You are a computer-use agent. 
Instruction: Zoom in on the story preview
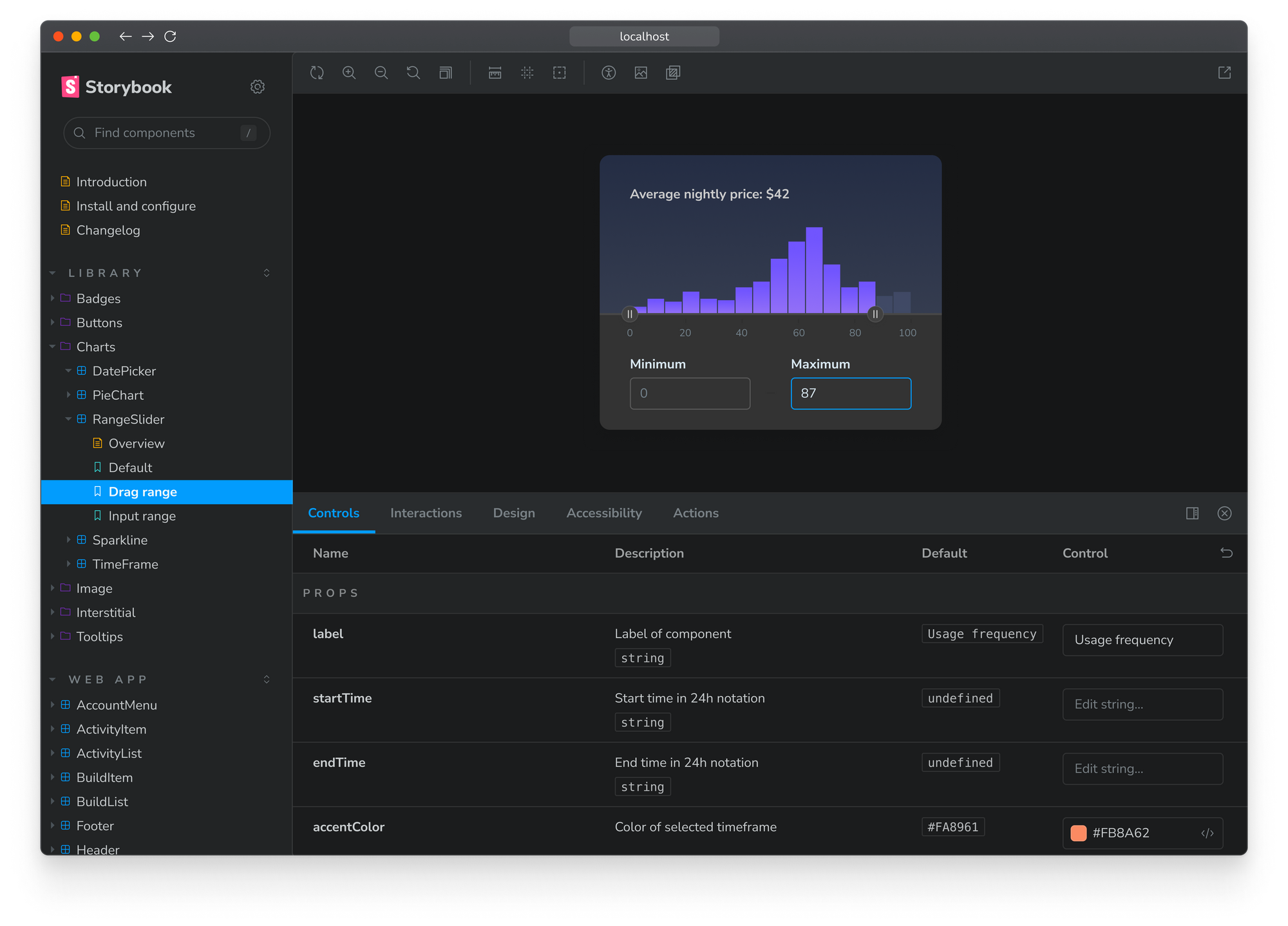[x=349, y=73]
